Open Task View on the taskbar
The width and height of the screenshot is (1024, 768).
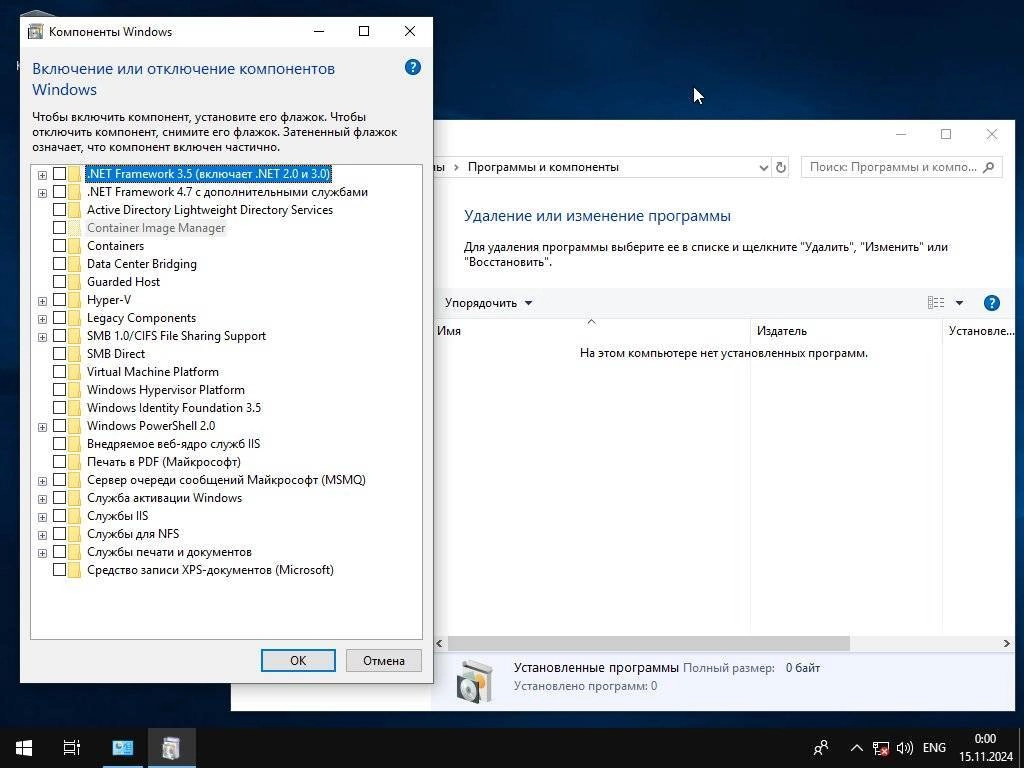coord(72,748)
